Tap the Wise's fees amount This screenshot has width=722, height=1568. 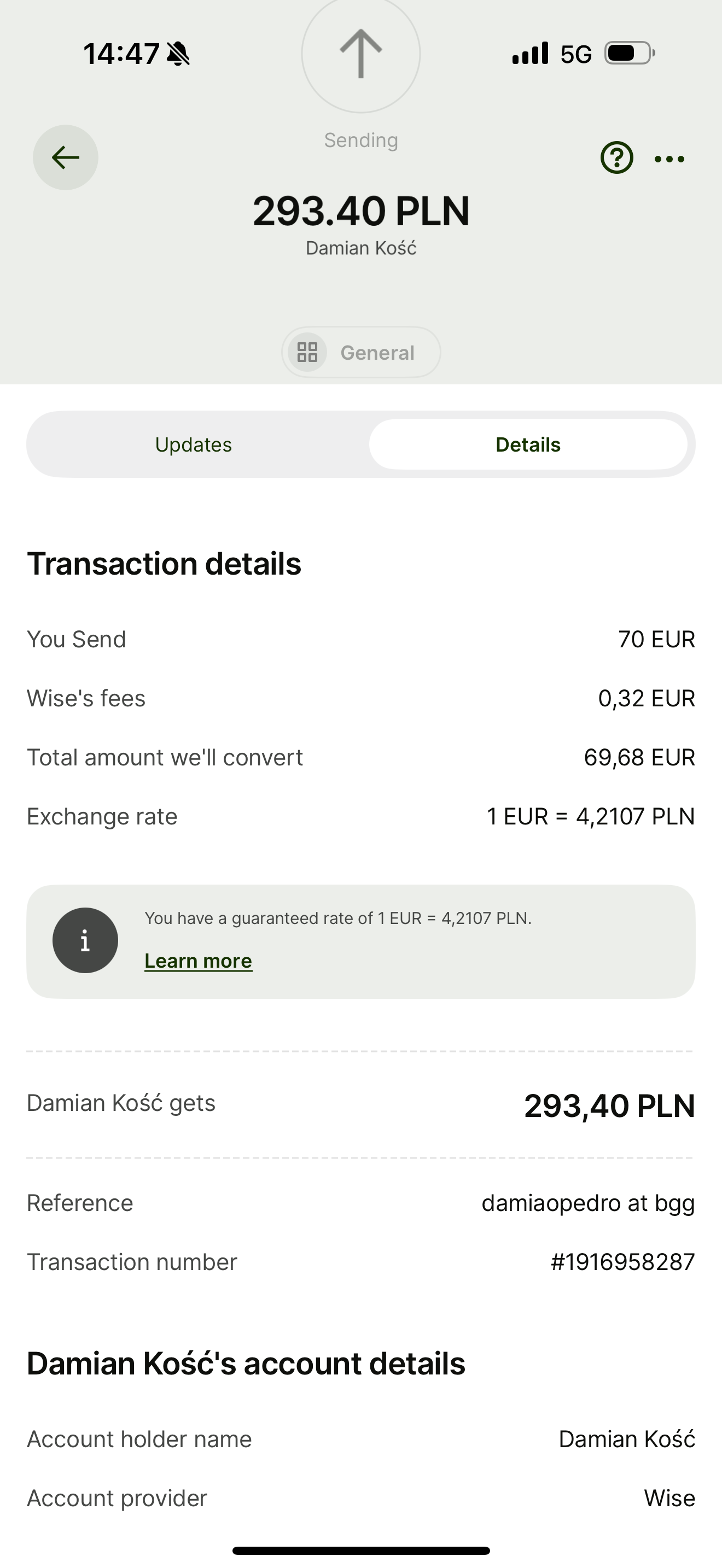pos(646,698)
